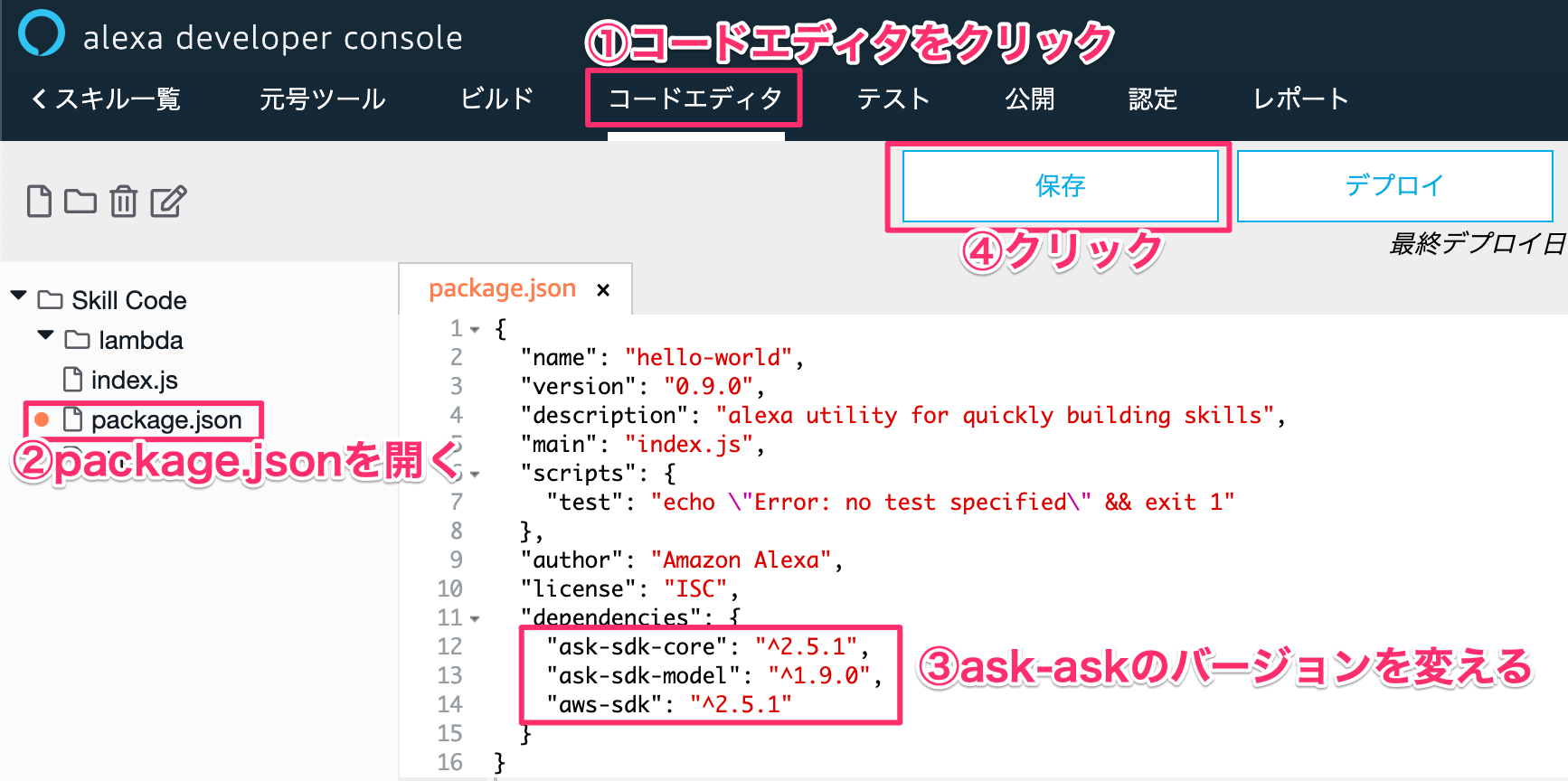
Task: Click the lambda folder icon
Action: pyautogui.click(x=77, y=339)
